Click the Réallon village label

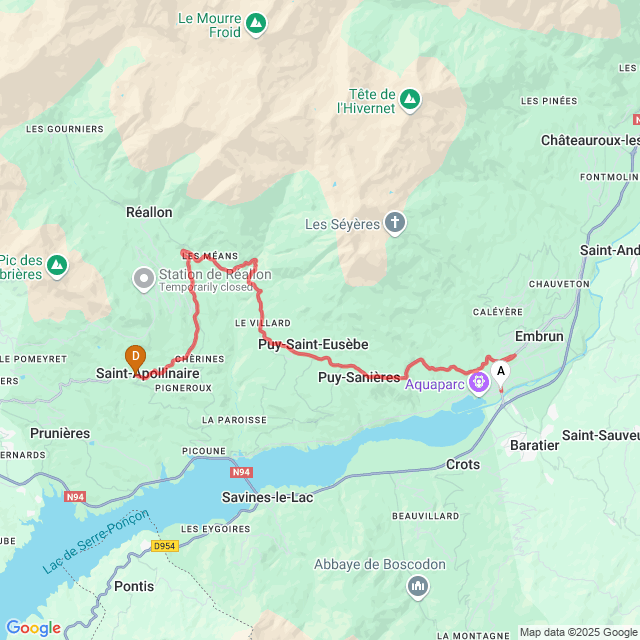click(149, 212)
